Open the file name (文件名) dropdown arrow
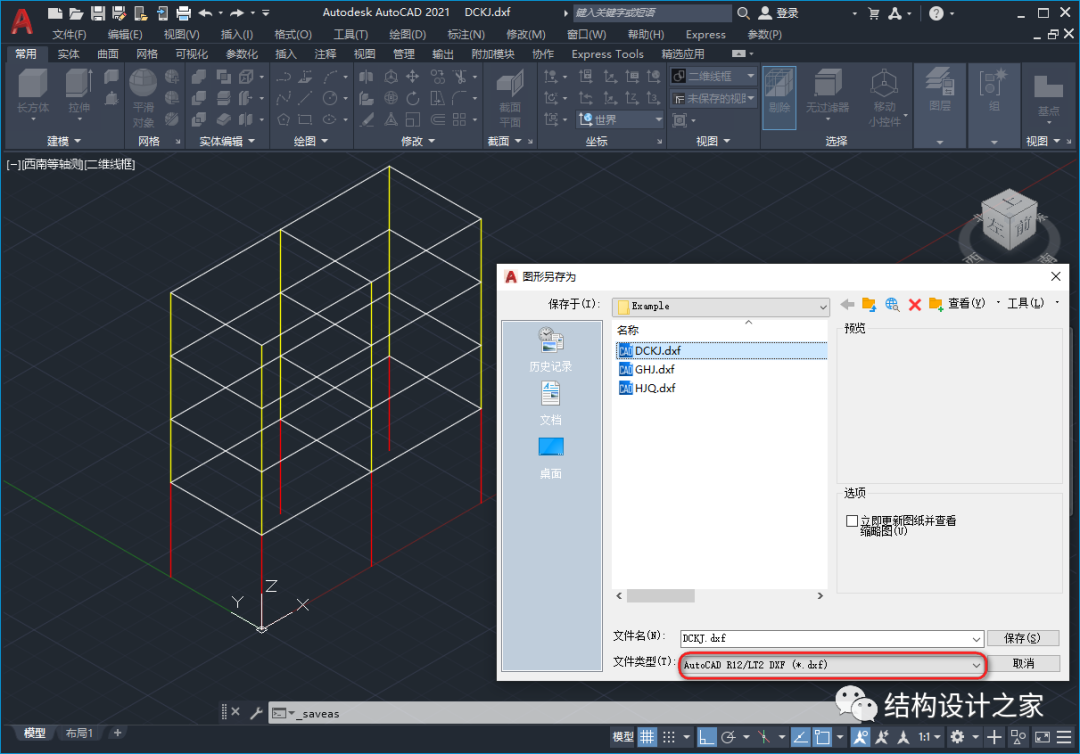 tap(976, 639)
